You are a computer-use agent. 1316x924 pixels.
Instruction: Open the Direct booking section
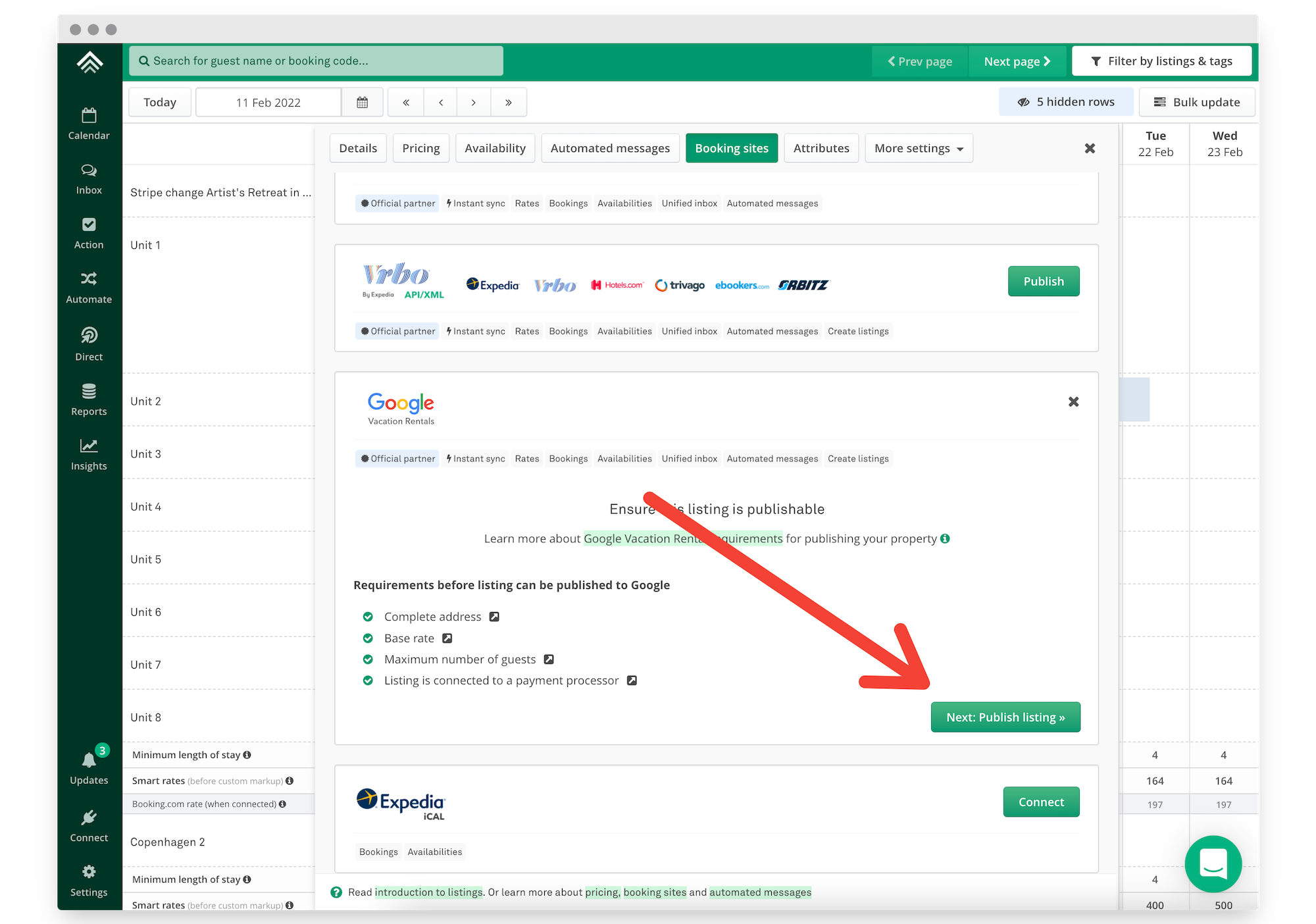(x=89, y=344)
